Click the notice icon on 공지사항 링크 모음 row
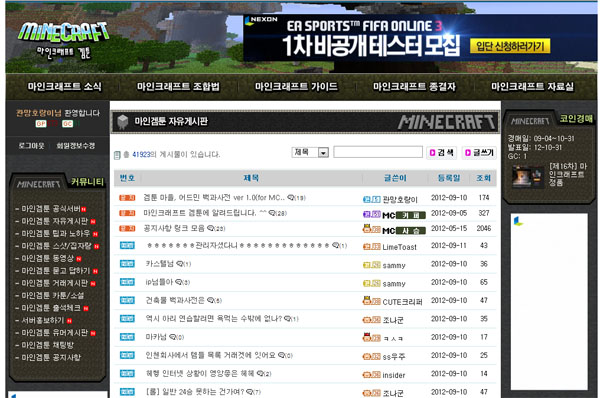The image size is (600, 398). [127, 228]
